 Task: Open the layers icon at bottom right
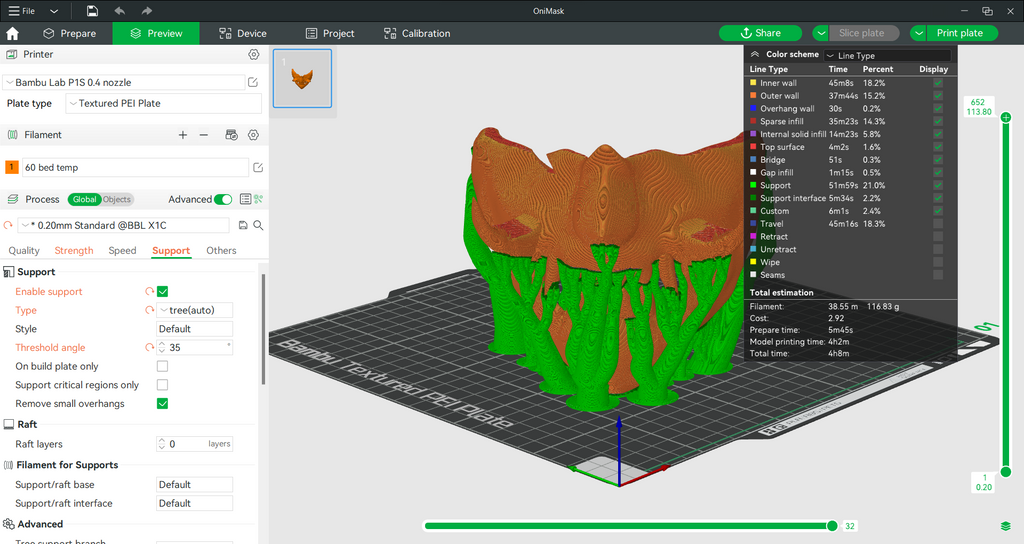click(x=1006, y=526)
